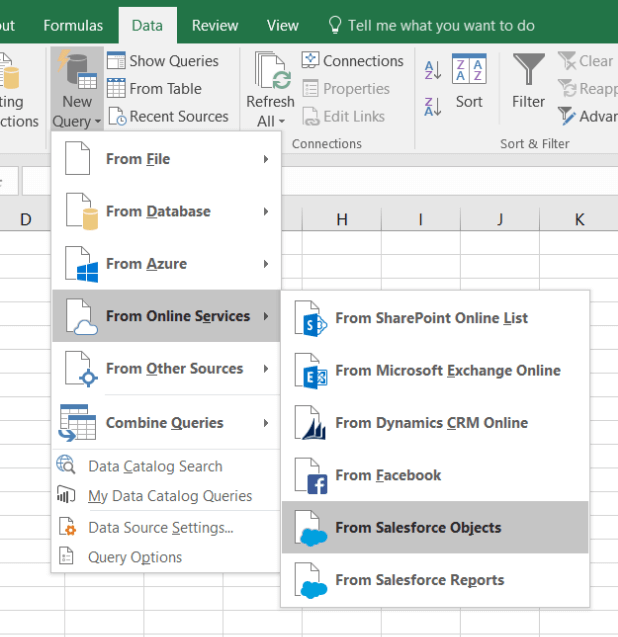This screenshot has height=637, width=618.
Task: Click the From Database cylinder icon
Action: pos(82,211)
